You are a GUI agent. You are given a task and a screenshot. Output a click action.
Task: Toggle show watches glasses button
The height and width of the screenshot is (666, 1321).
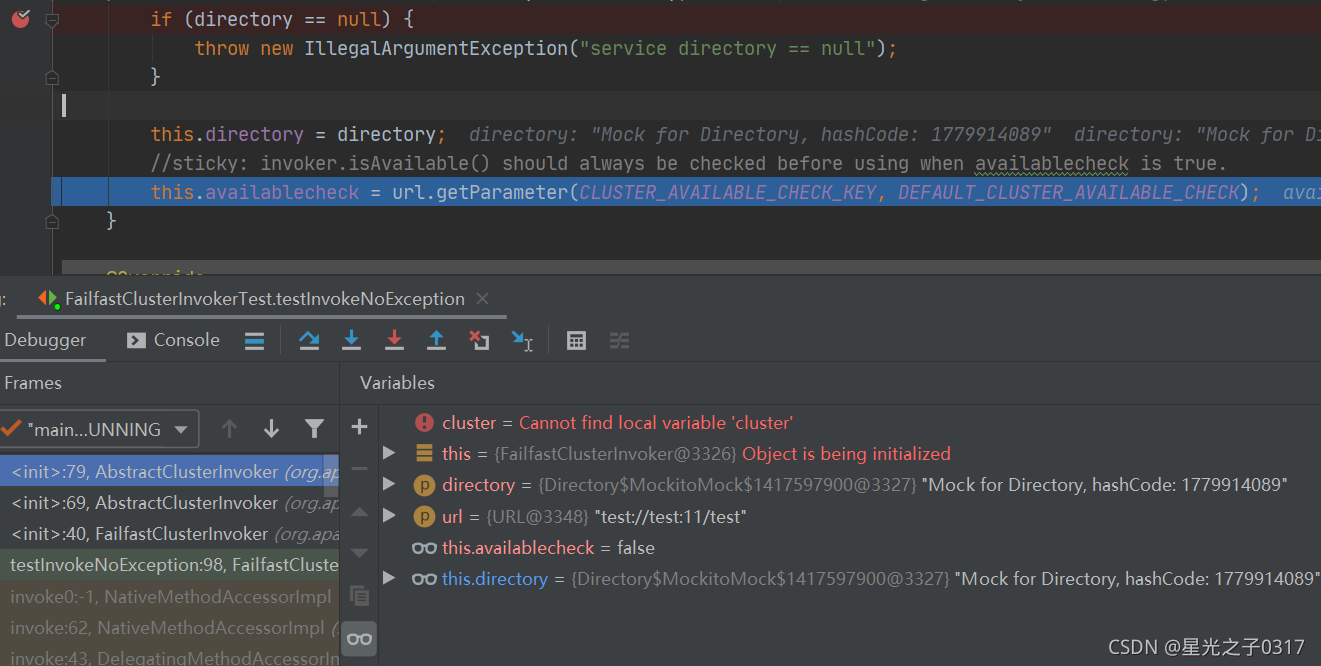point(359,638)
